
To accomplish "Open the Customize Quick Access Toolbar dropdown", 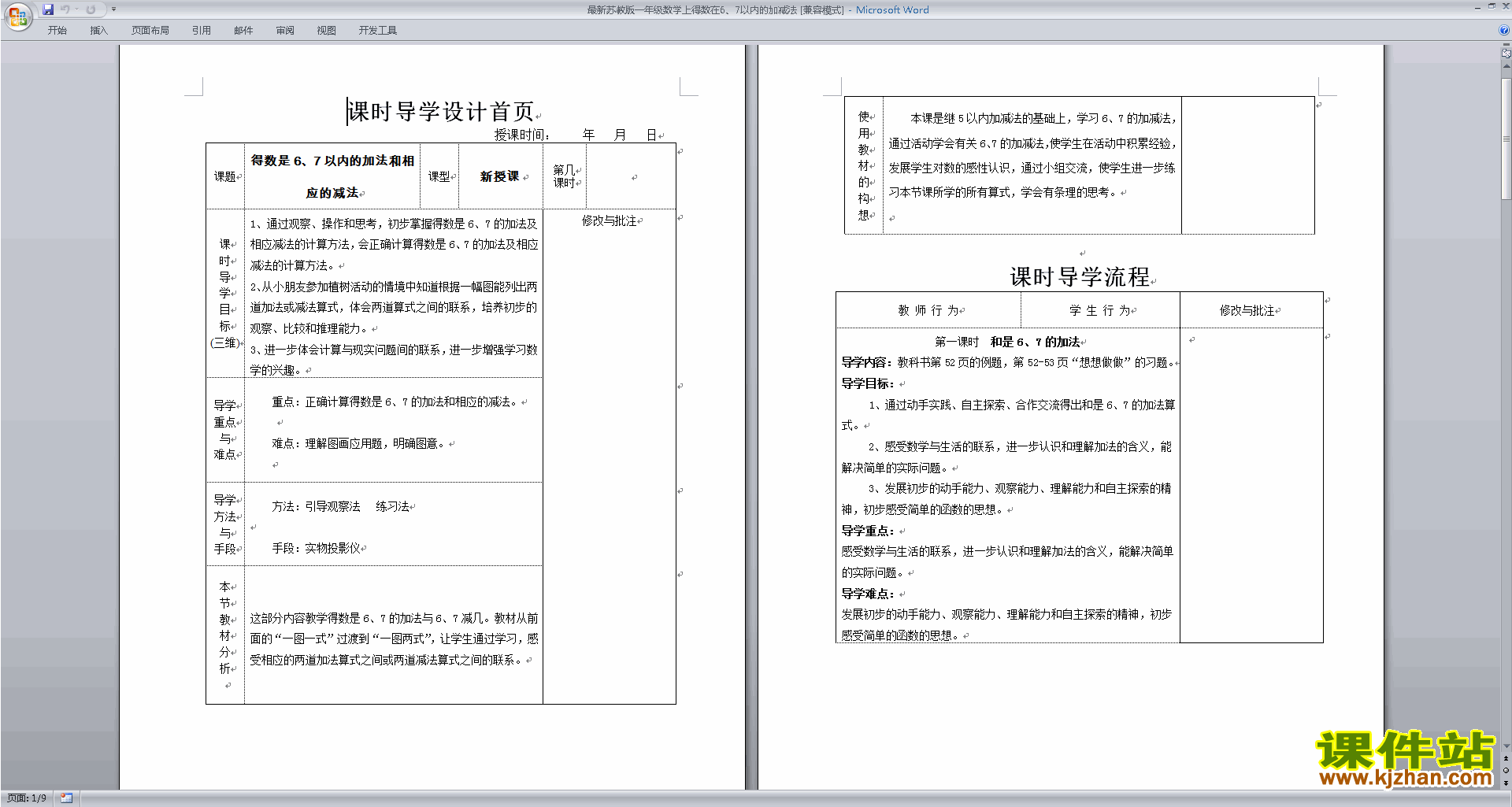I will click(x=113, y=9).
